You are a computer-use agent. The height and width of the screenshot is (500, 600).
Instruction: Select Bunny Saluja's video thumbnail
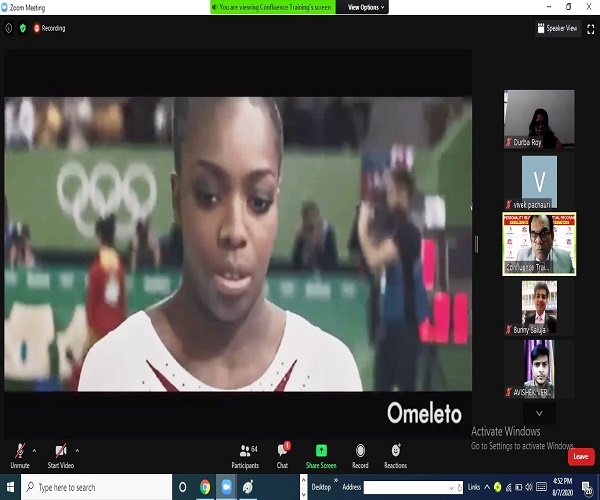pyautogui.click(x=539, y=307)
